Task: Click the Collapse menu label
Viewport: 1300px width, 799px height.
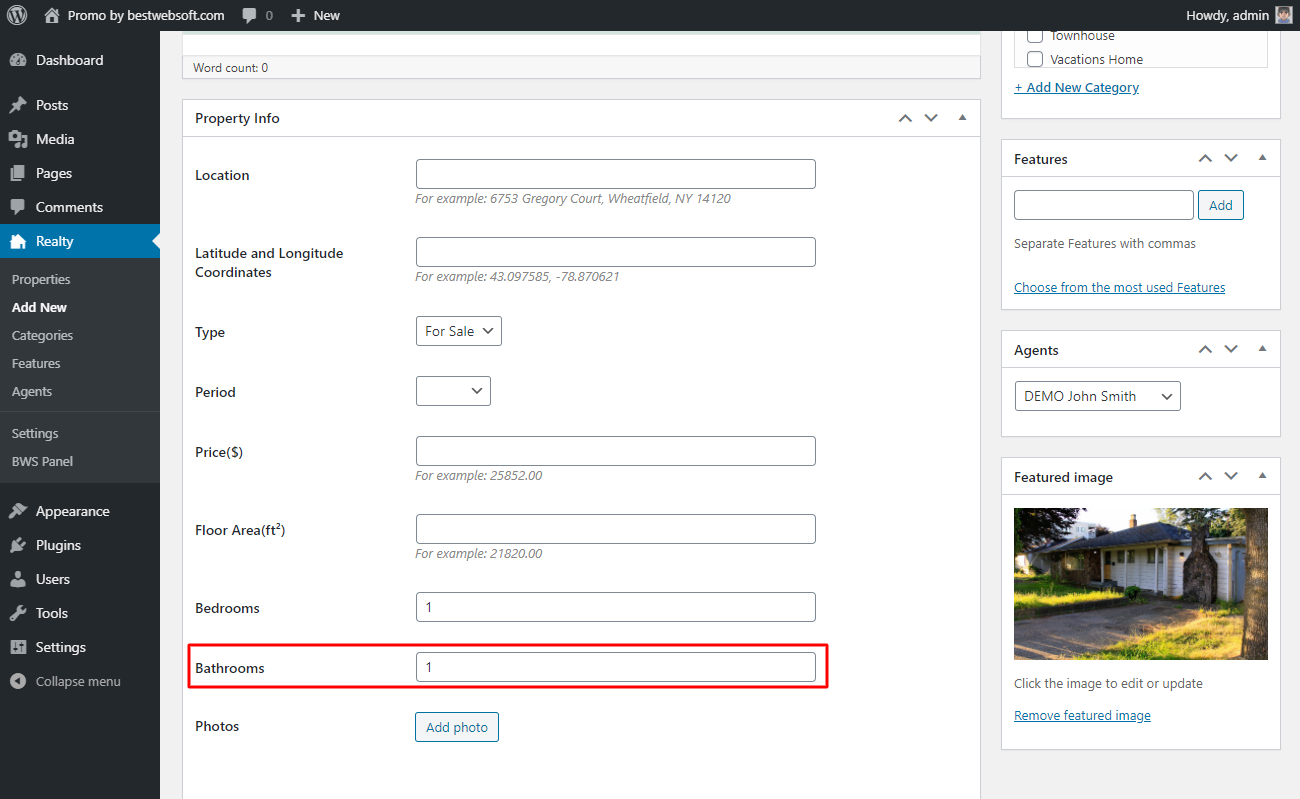Action: (78, 681)
